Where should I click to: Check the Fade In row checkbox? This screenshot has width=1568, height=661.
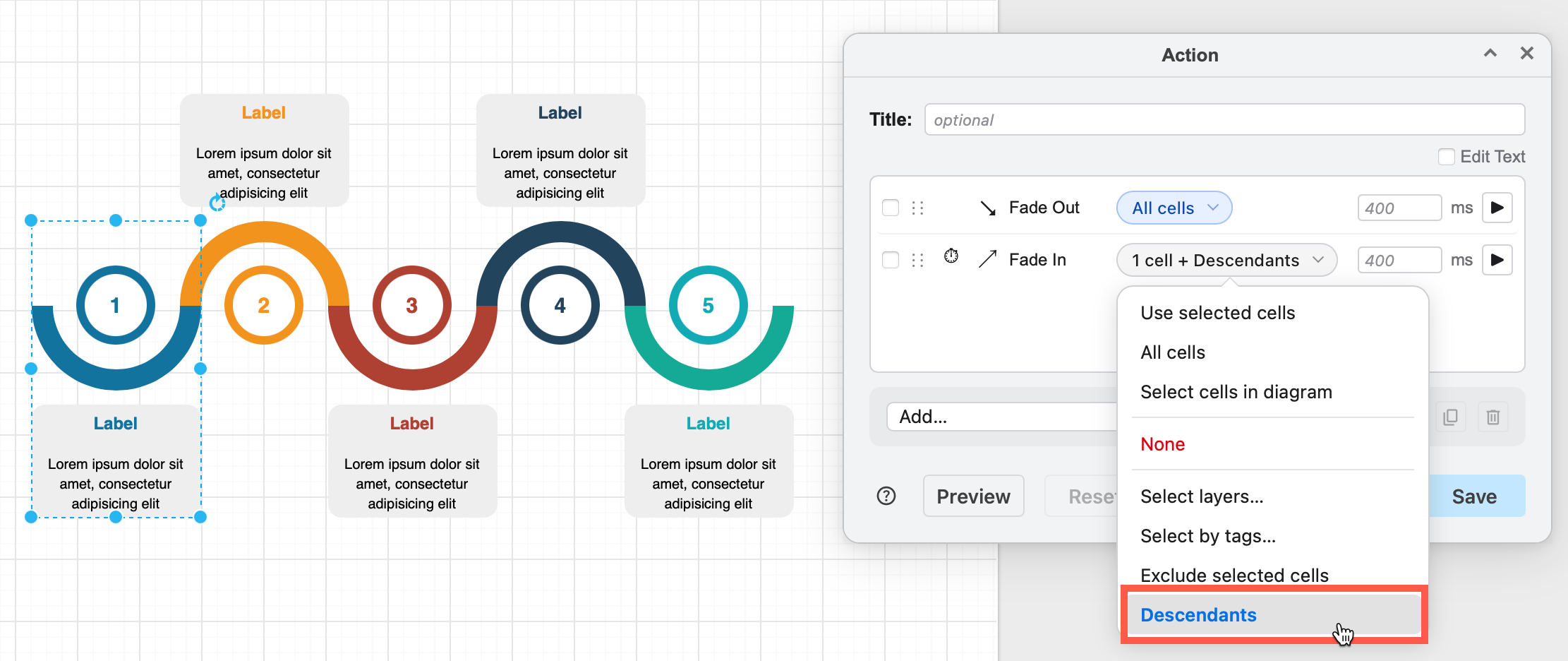pyautogui.click(x=891, y=260)
